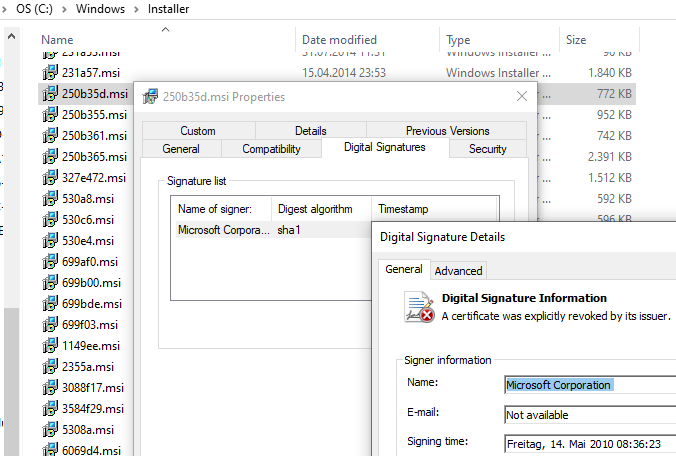Select the Microsoft Corporation signature row

[x=274, y=230]
